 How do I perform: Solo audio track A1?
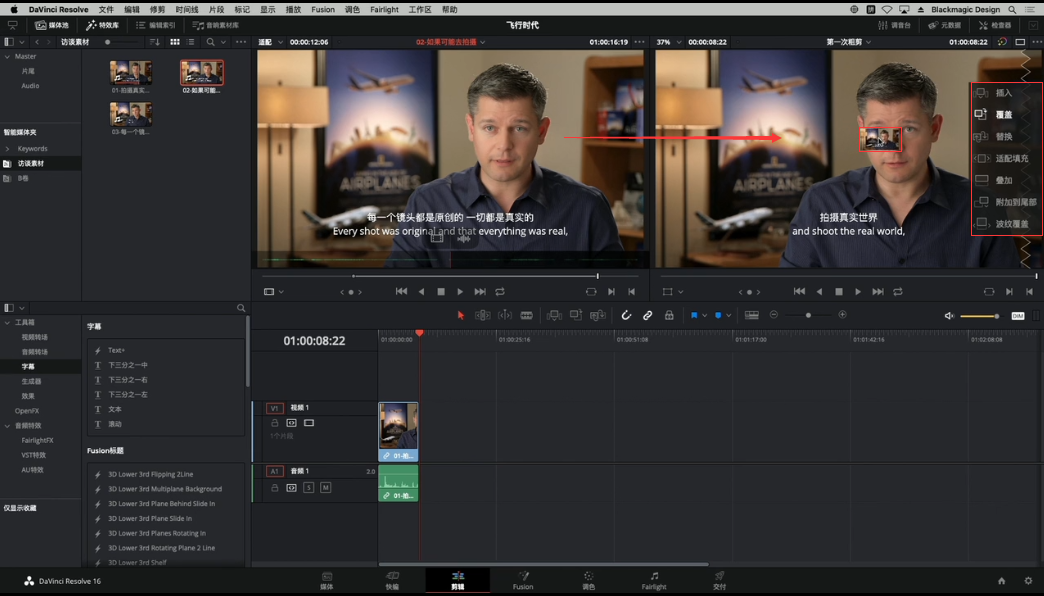308,487
